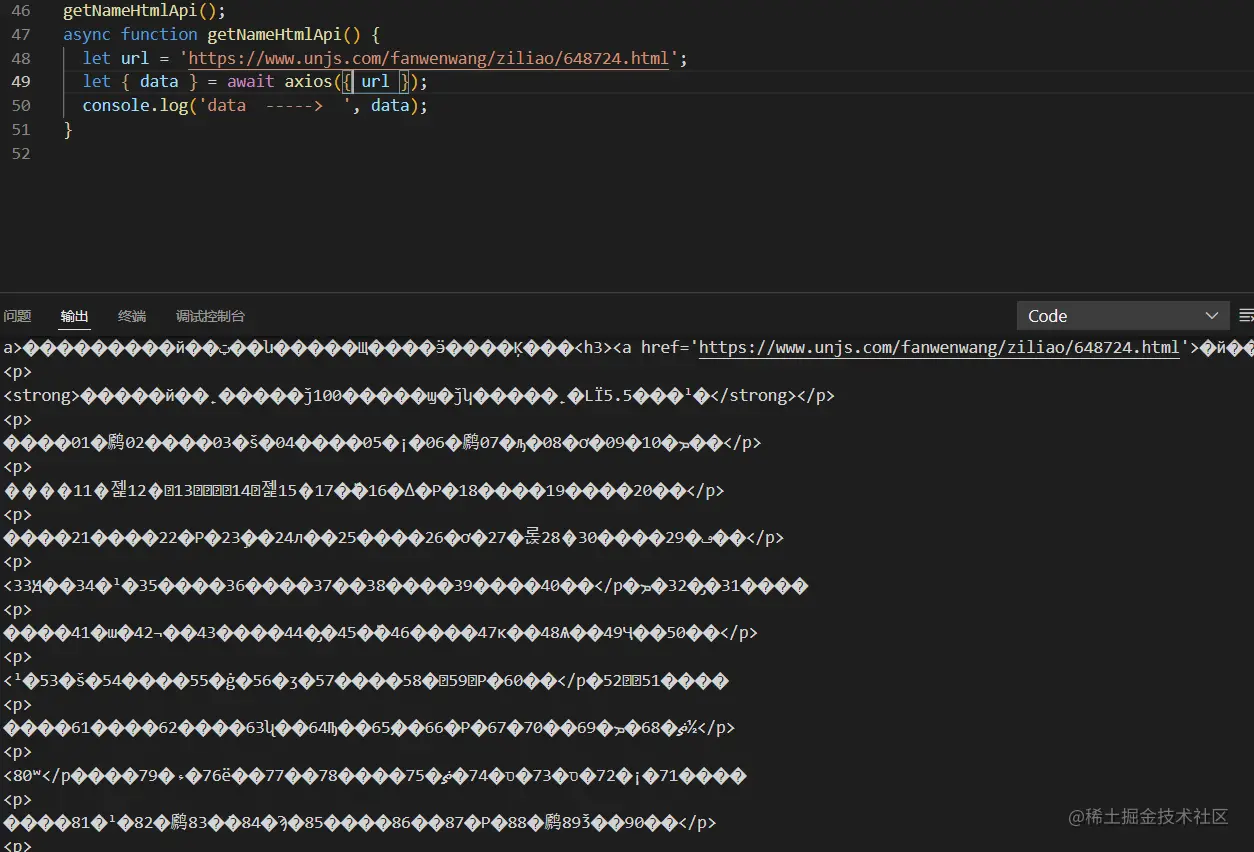Click the getNameHtmlApi() call on line 46
Screen dimensions: 1254x852
click(x=145, y=11)
